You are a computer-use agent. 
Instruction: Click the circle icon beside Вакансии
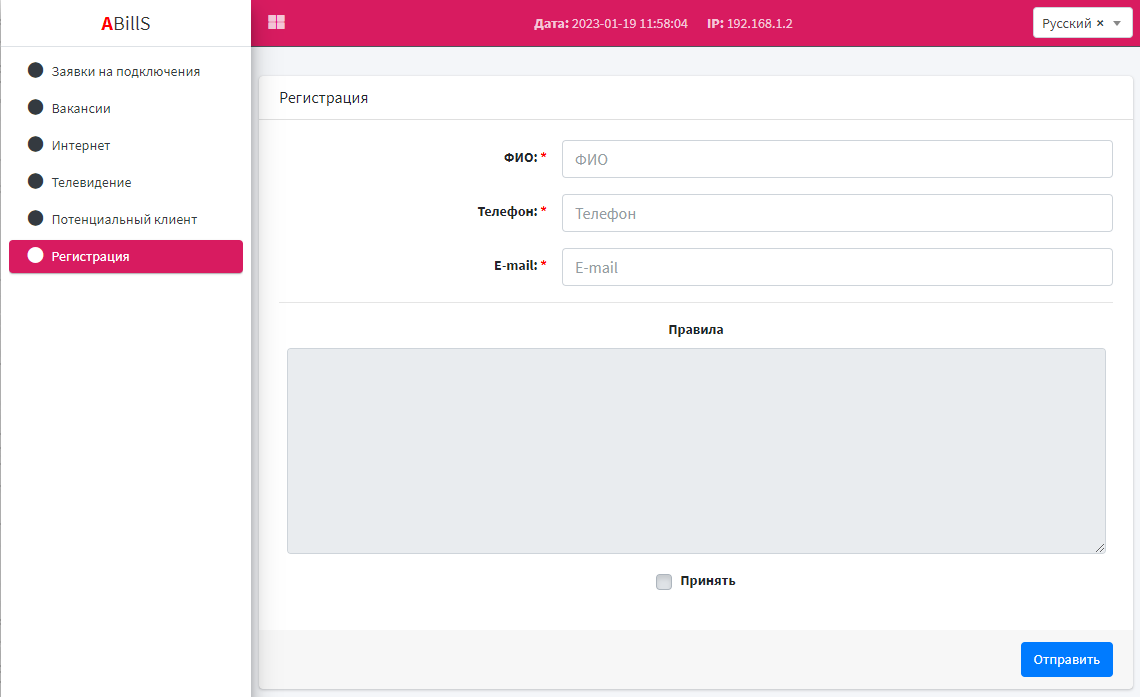tap(36, 108)
